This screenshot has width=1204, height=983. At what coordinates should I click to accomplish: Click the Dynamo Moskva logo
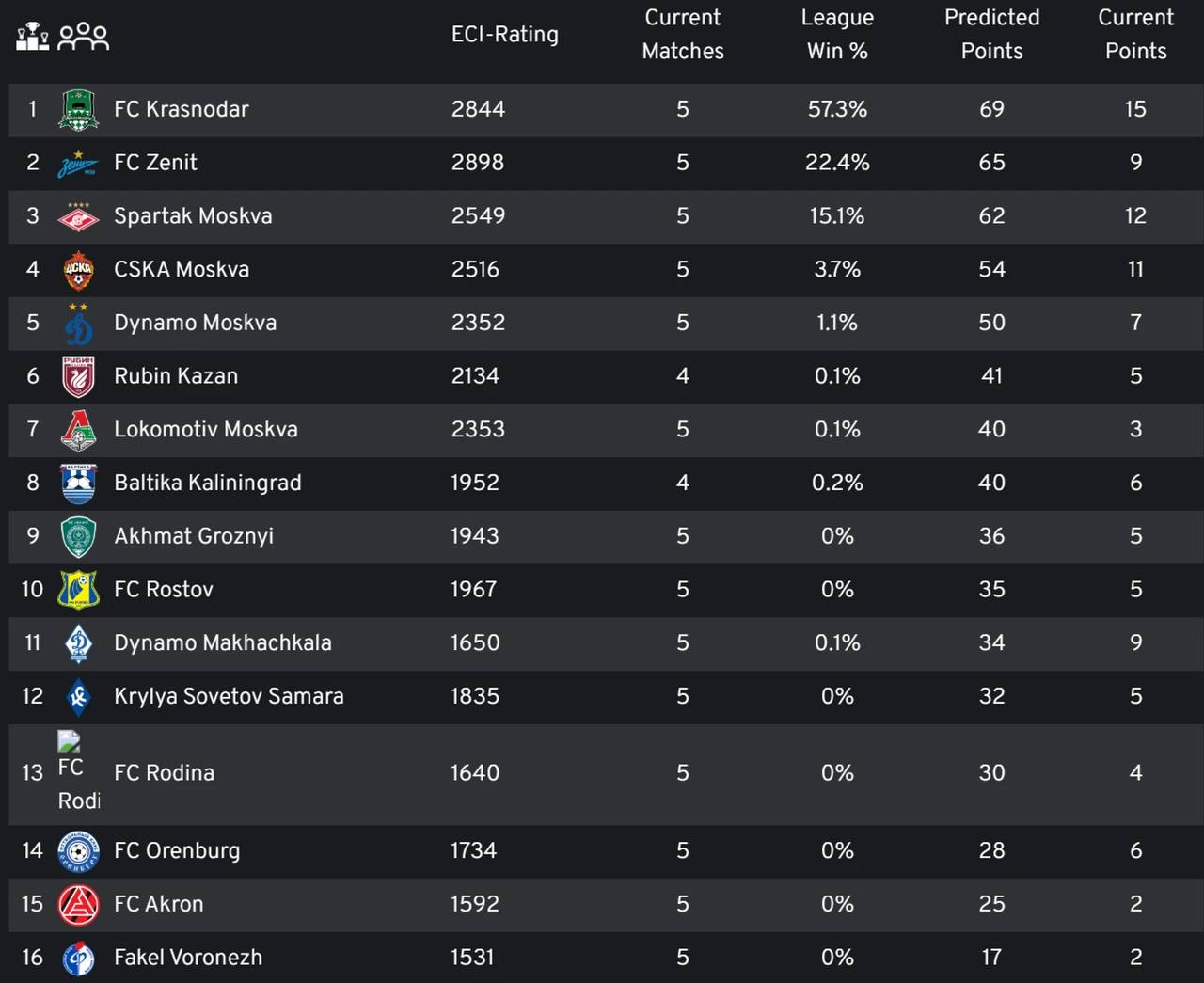tap(79, 324)
